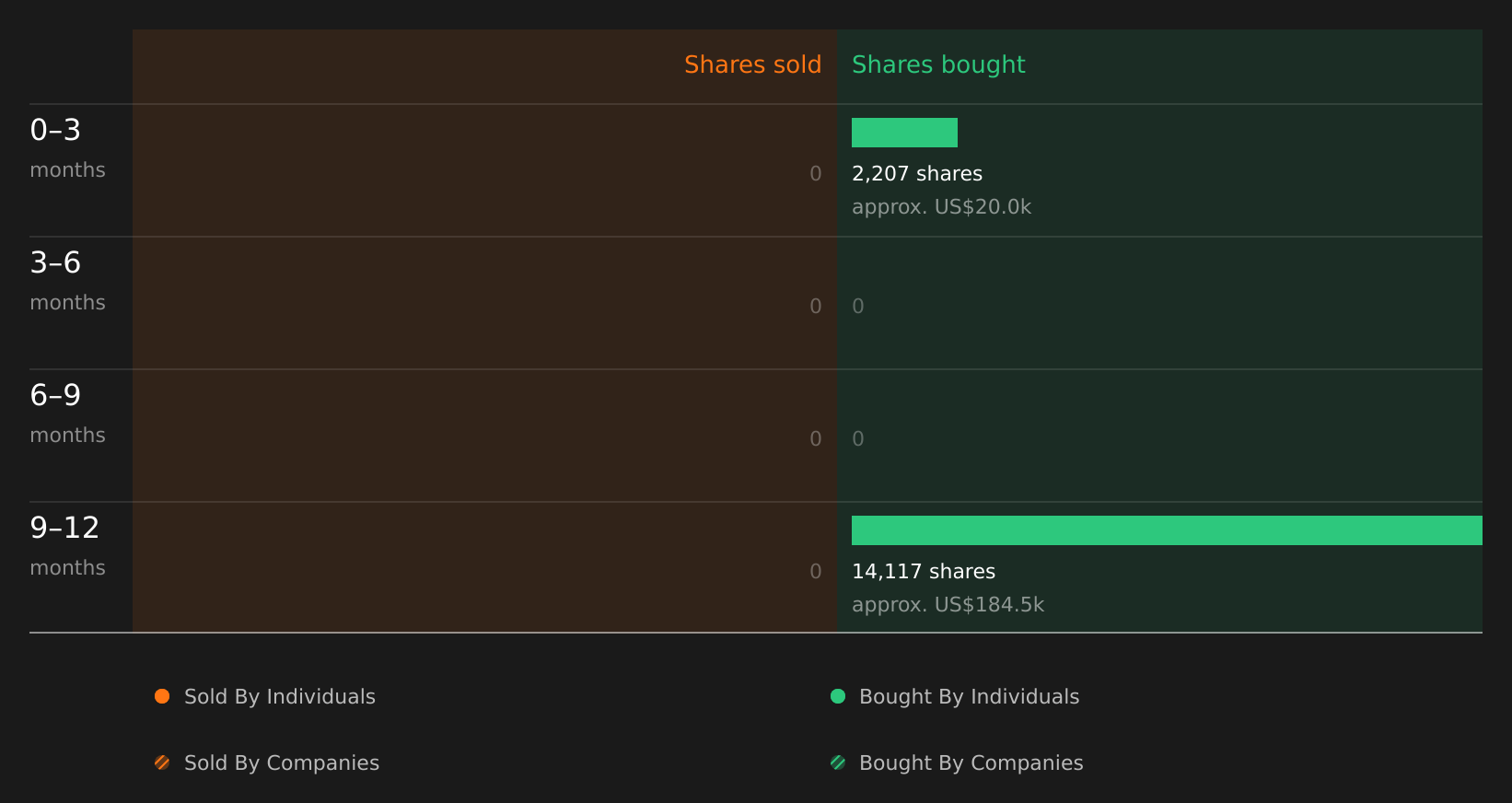Click the Bought By Companies legend label
The width and height of the screenshot is (1512, 803).
(x=971, y=762)
